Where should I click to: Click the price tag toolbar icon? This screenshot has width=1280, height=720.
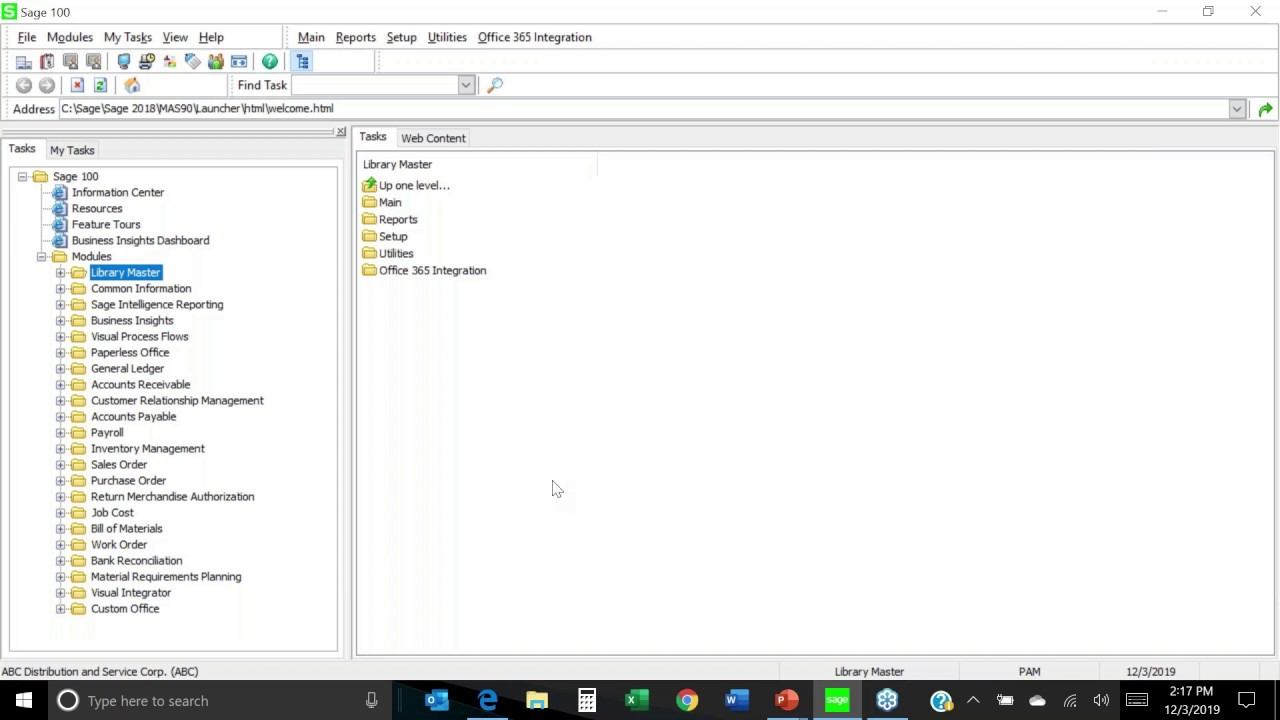click(193, 62)
